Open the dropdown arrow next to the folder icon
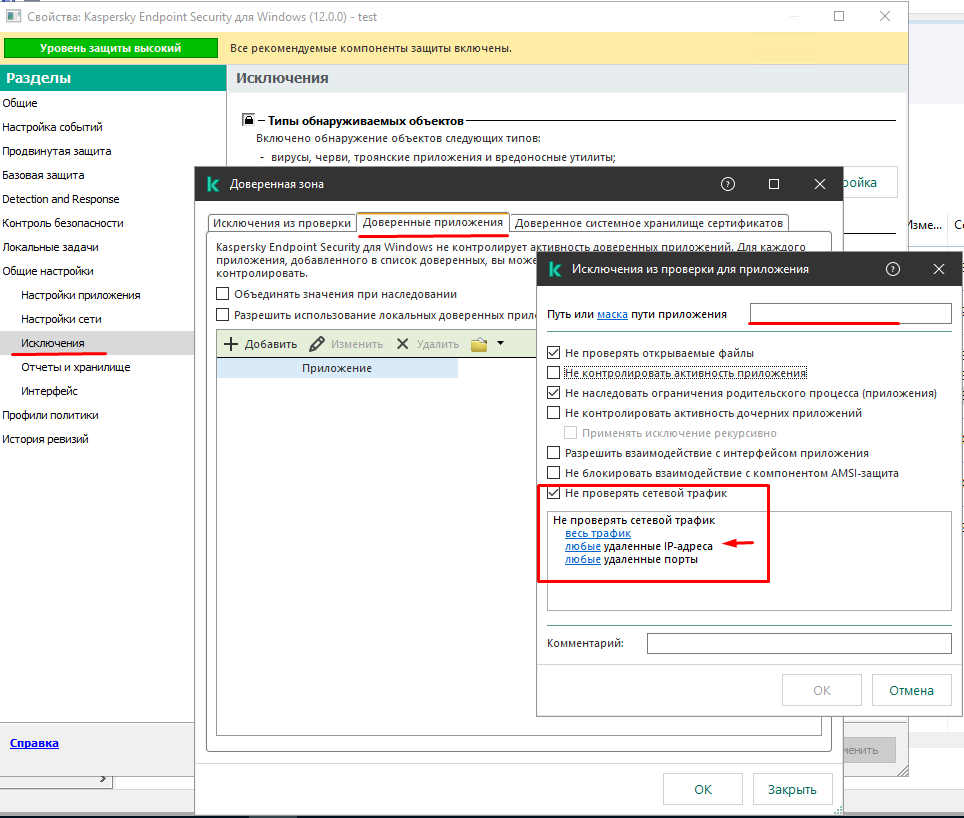 pos(500,344)
